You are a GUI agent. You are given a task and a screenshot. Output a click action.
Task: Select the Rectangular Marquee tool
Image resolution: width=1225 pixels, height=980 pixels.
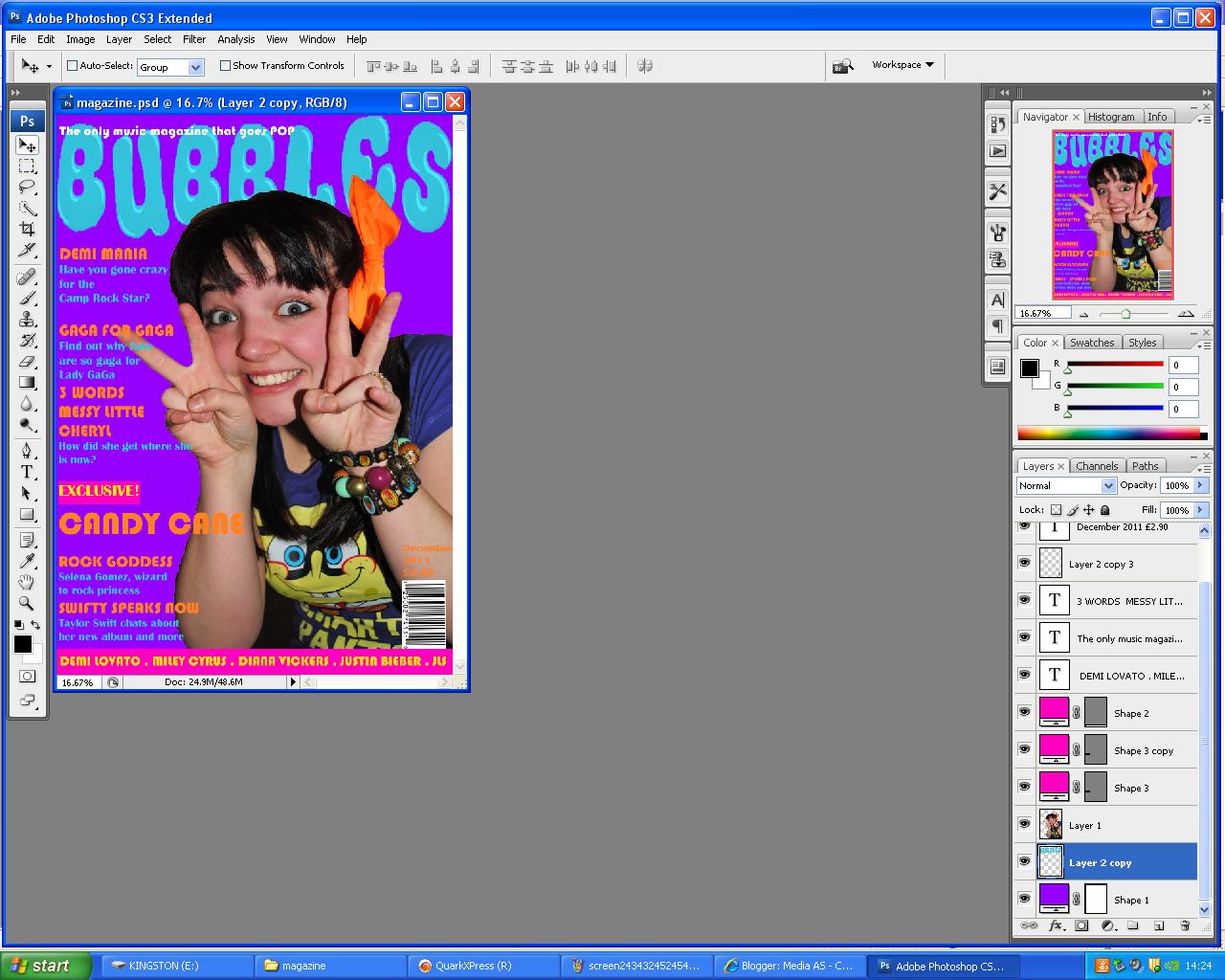point(27,166)
